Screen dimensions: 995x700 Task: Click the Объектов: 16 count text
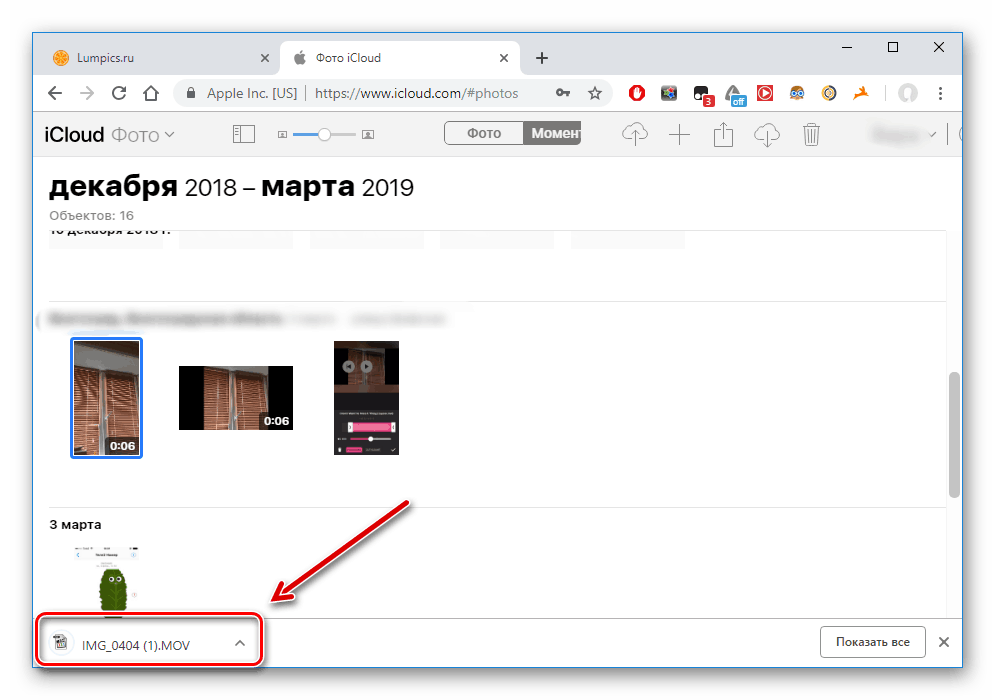(x=91, y=215)
